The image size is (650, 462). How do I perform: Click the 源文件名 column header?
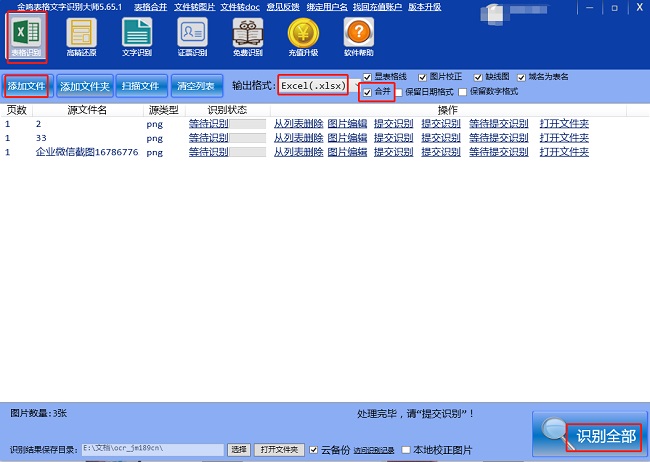coord(87,110)
